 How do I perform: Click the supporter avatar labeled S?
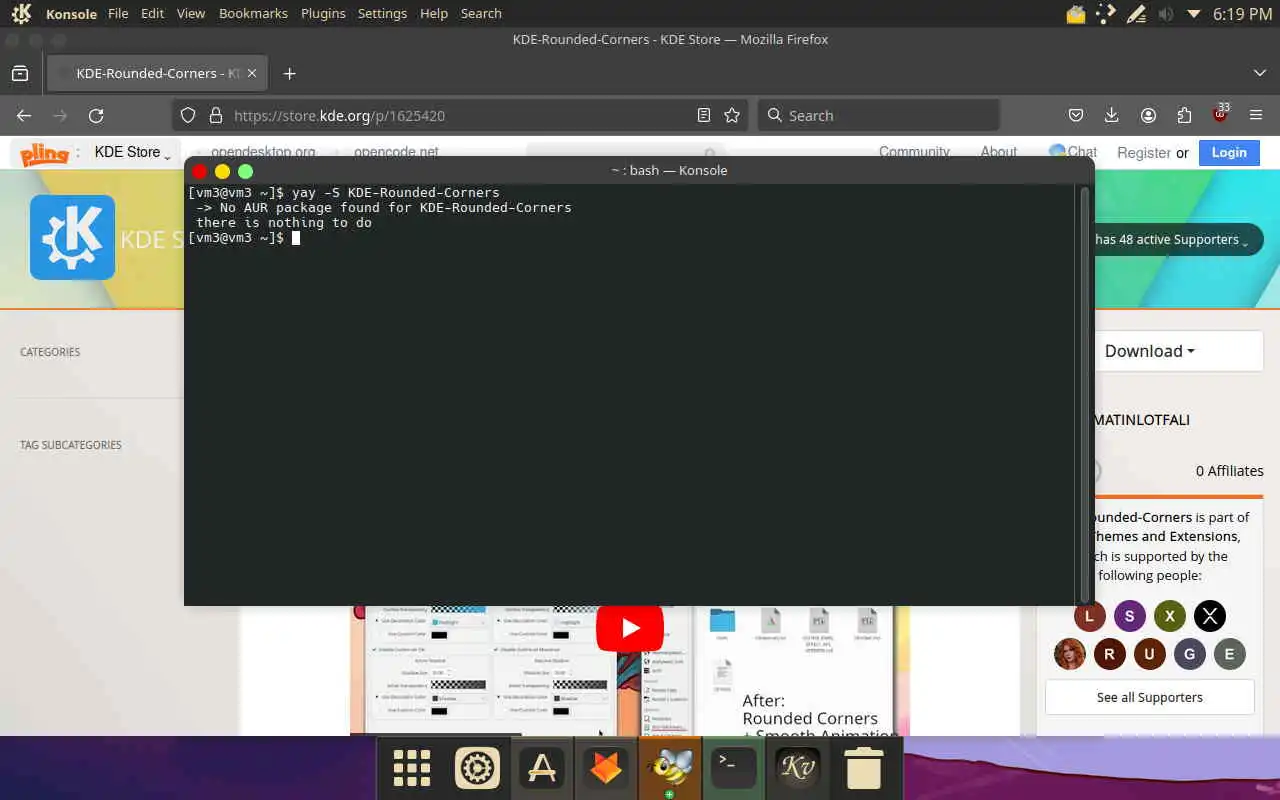tap(1130, 616)
